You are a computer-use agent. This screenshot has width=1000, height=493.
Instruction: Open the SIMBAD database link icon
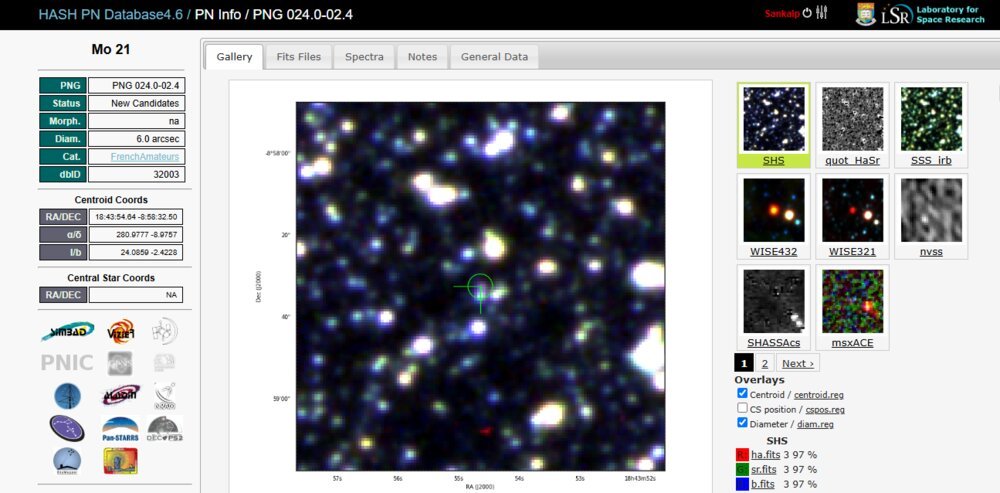67,331
